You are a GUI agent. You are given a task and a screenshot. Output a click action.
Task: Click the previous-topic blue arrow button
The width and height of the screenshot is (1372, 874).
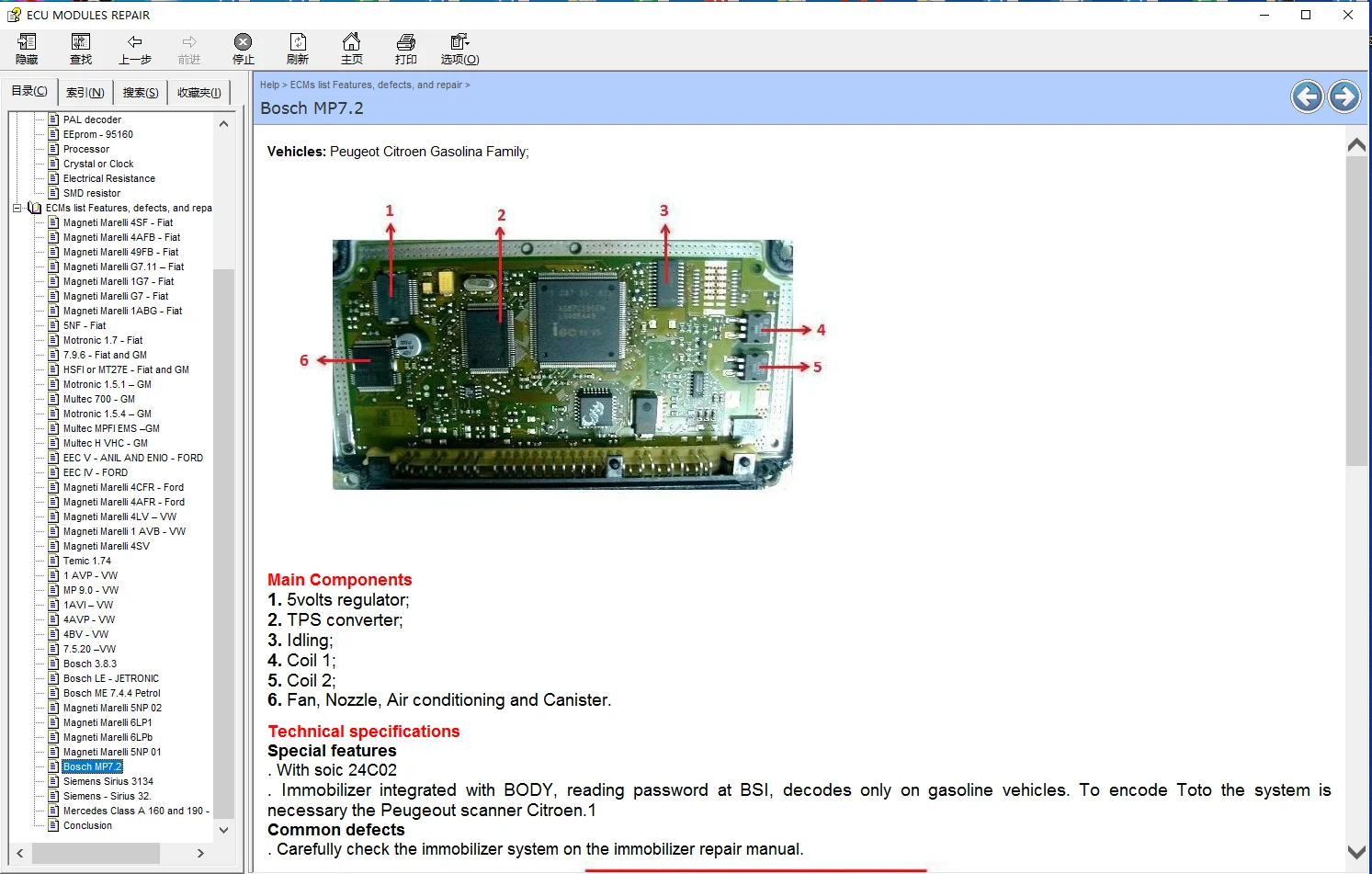point(1307,96)
